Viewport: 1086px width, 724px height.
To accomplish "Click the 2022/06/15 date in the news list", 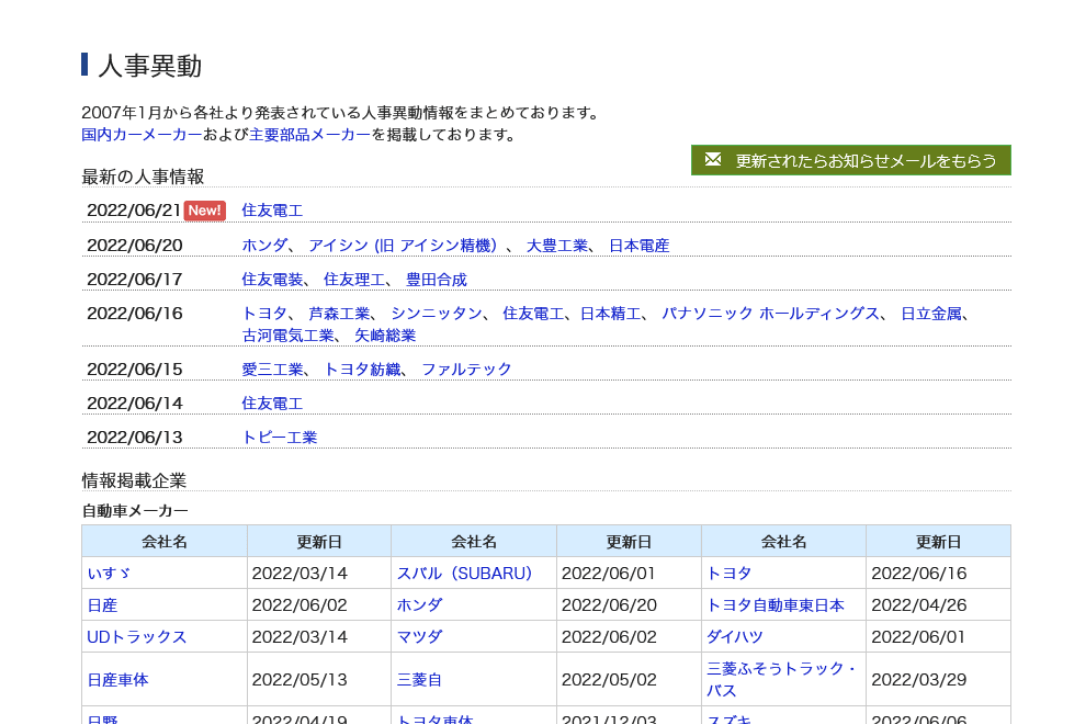I will pyautogui.click(x=134, y=369).
